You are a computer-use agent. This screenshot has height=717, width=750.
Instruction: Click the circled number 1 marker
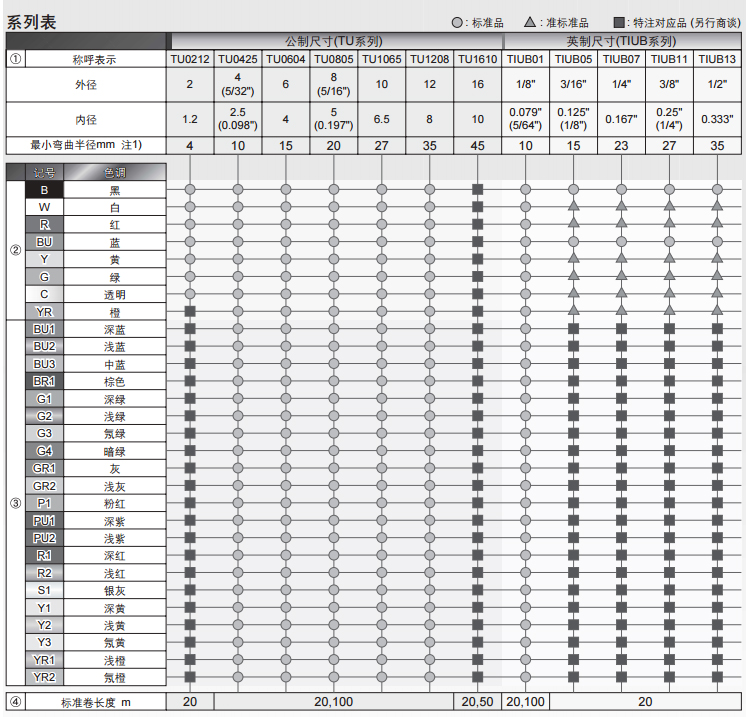pyautogui.click(x=16, y=59)
